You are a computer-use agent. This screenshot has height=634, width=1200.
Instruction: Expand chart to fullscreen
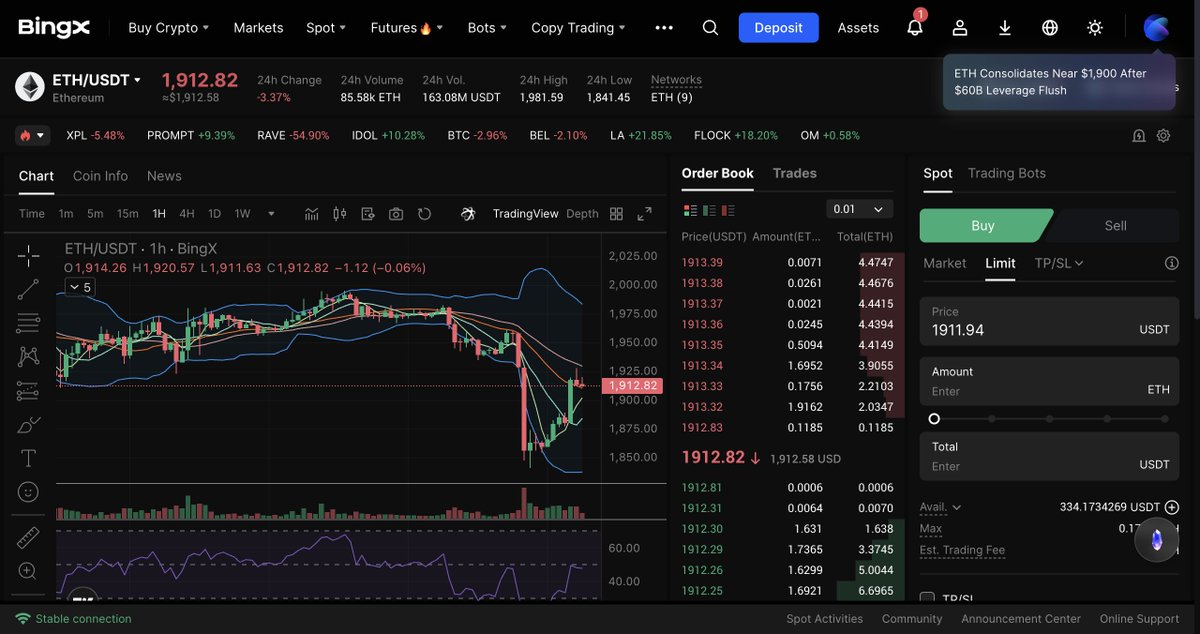pos(644,213)
